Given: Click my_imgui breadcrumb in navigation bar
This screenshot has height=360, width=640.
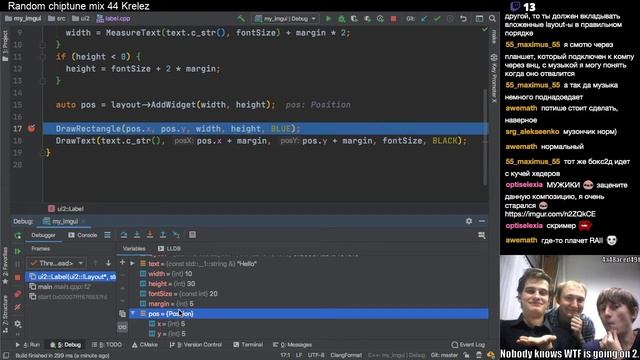Looking at the screenshot, I should [23, 18].
